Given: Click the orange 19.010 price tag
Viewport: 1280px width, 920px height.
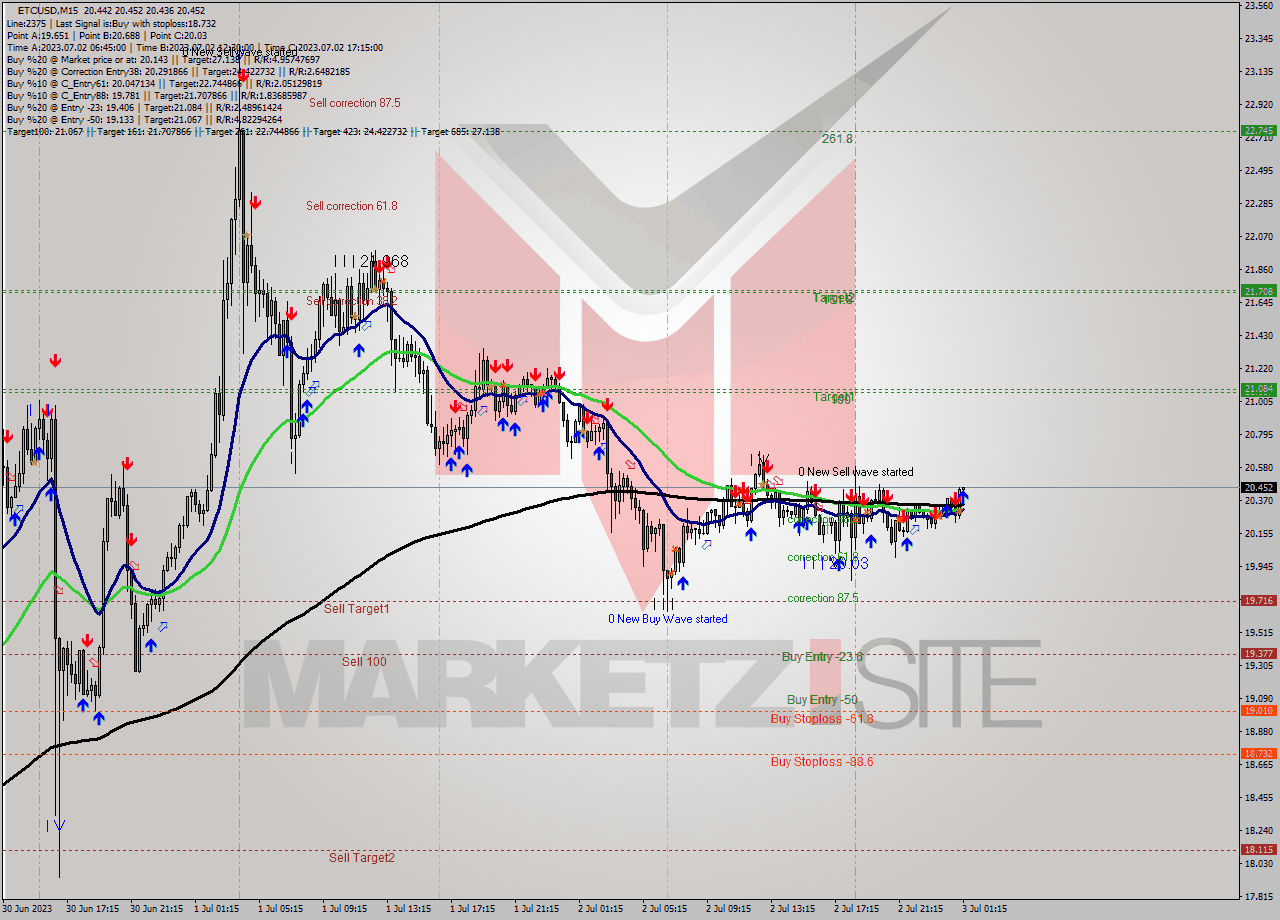Looking at the screenshot, I should click(x=1258, y=711).
